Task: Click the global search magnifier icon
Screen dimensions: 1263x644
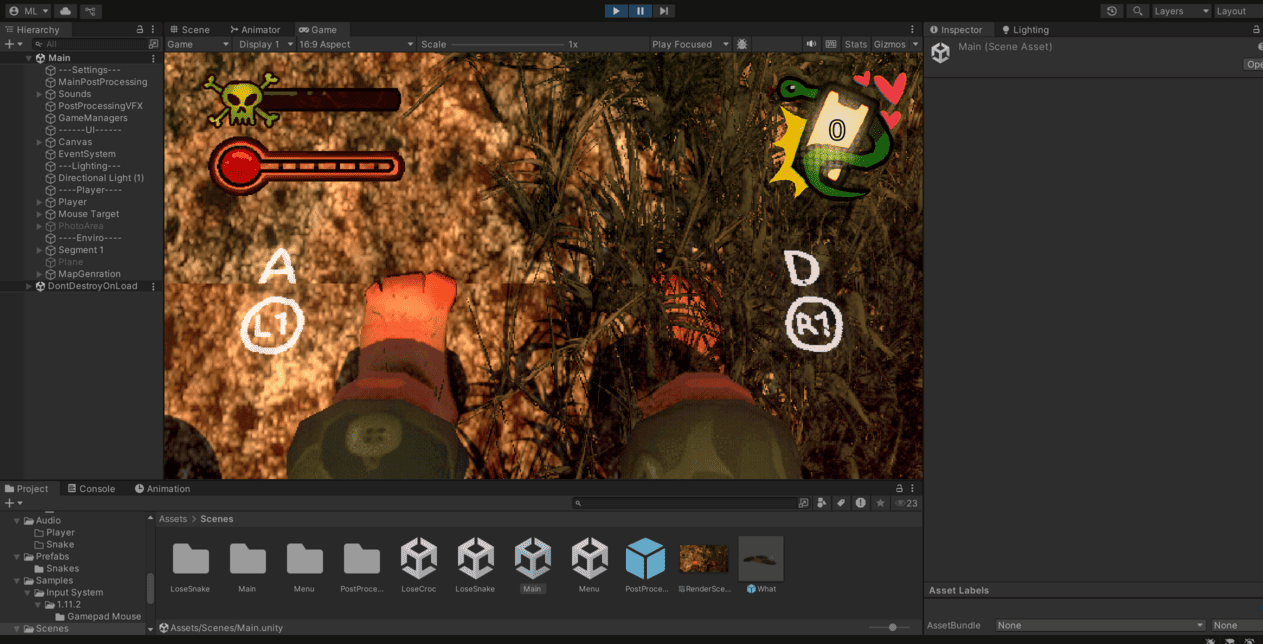Action: point(1138,11)
